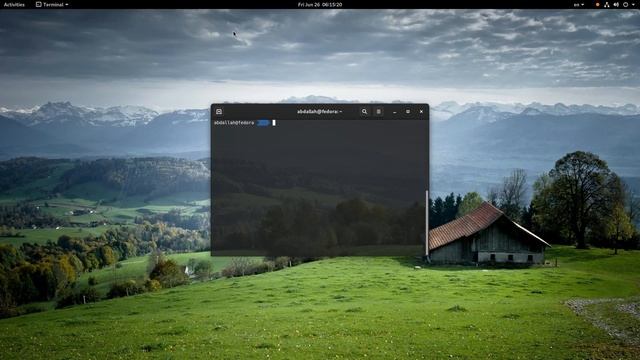Click the power icon in top bar
The height and width of the screenshot is (360, 640).
point(625,4)
